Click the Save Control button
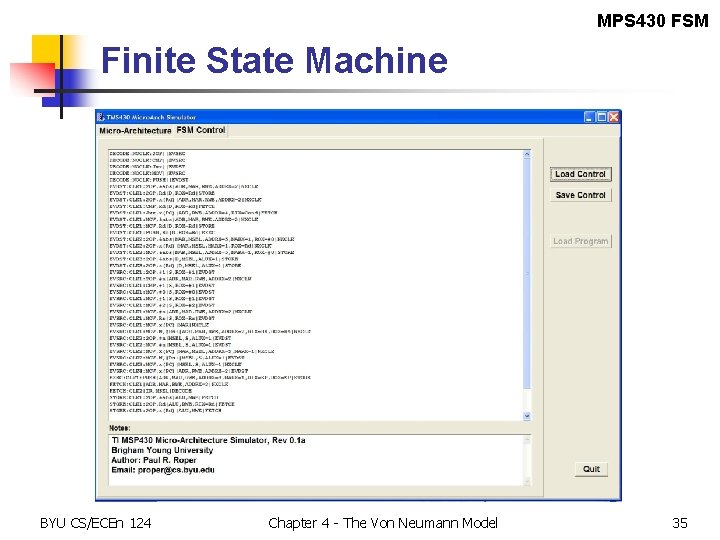Screen dimensions: 720x540 [580, 195]
